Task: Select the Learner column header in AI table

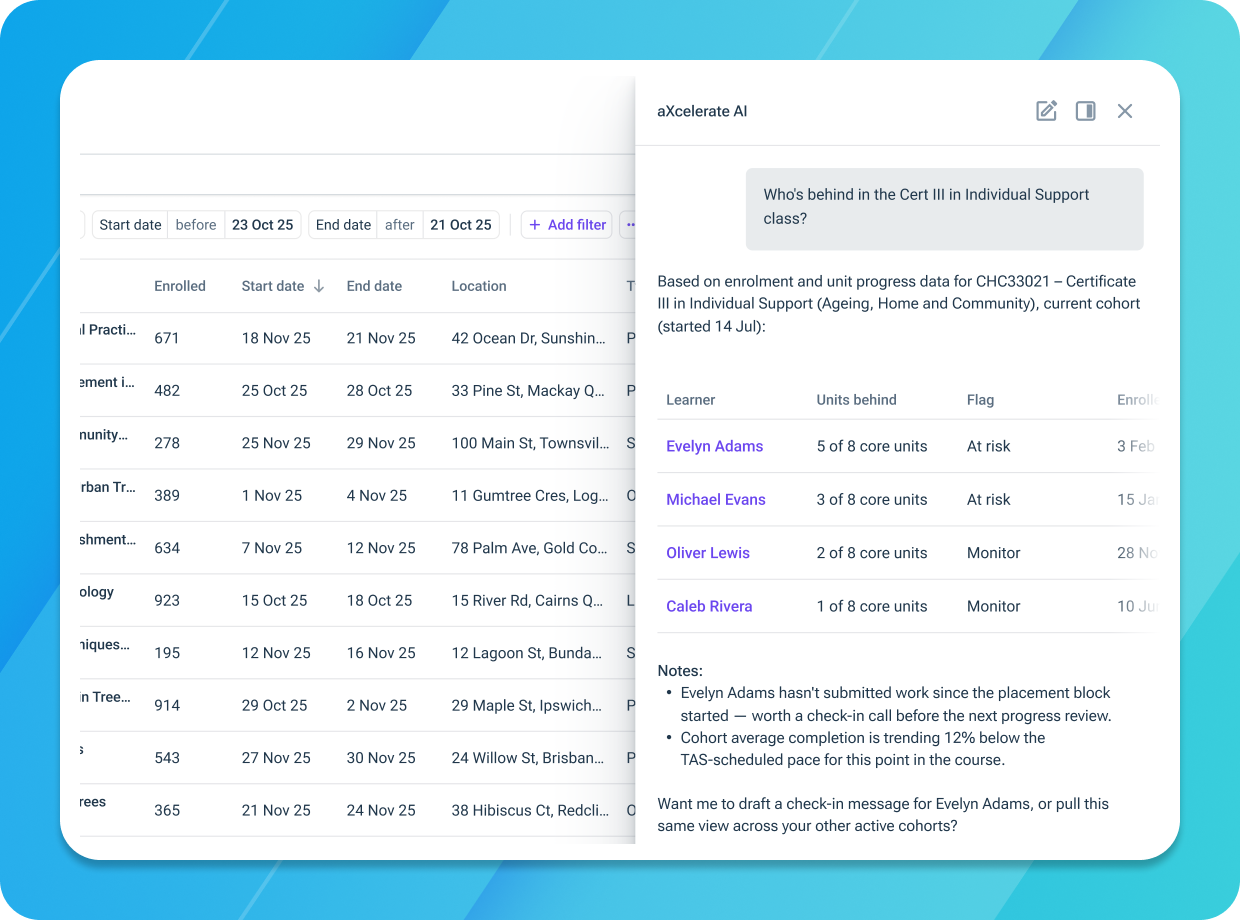Action: coord(691,400)
